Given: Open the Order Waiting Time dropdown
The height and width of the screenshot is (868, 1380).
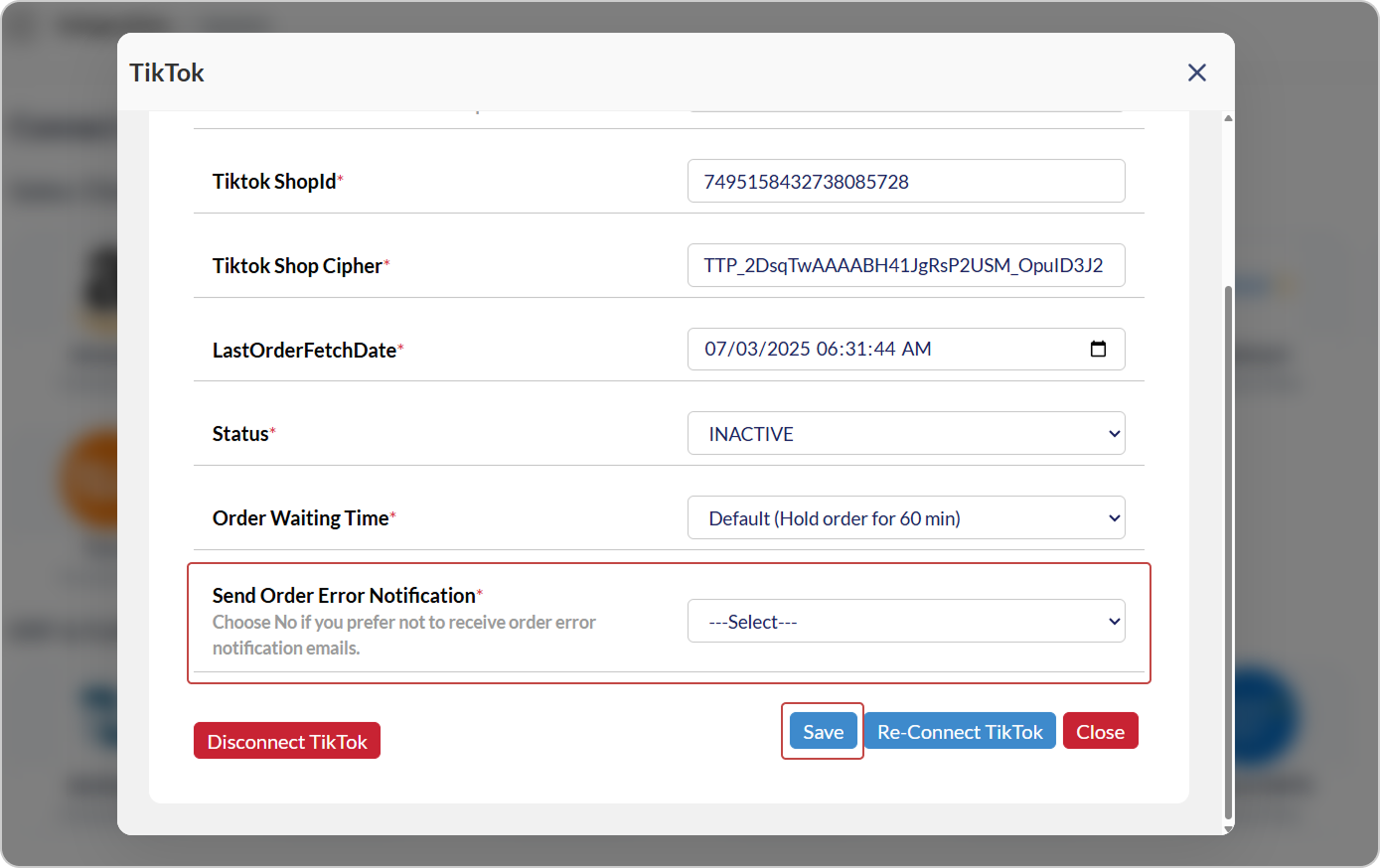Looking at the screenshot, I should coord(905,518).
